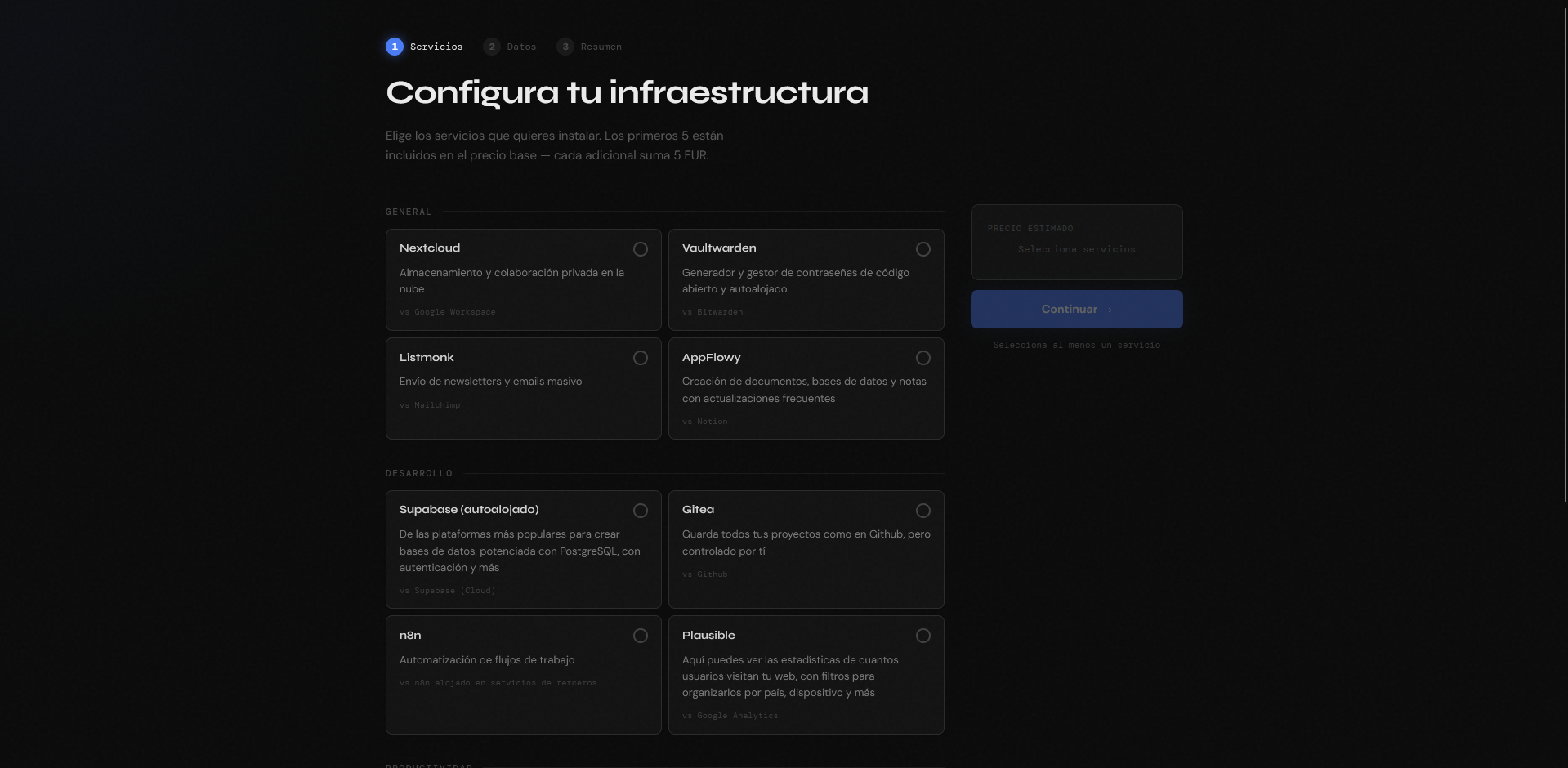Click the step 3 number badge

point(565,47)
